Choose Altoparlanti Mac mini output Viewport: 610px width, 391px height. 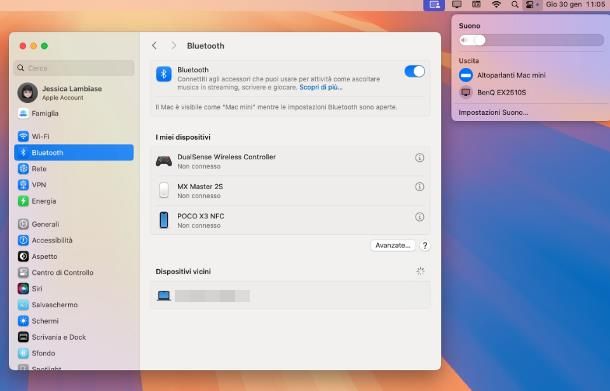coord(531,75)
